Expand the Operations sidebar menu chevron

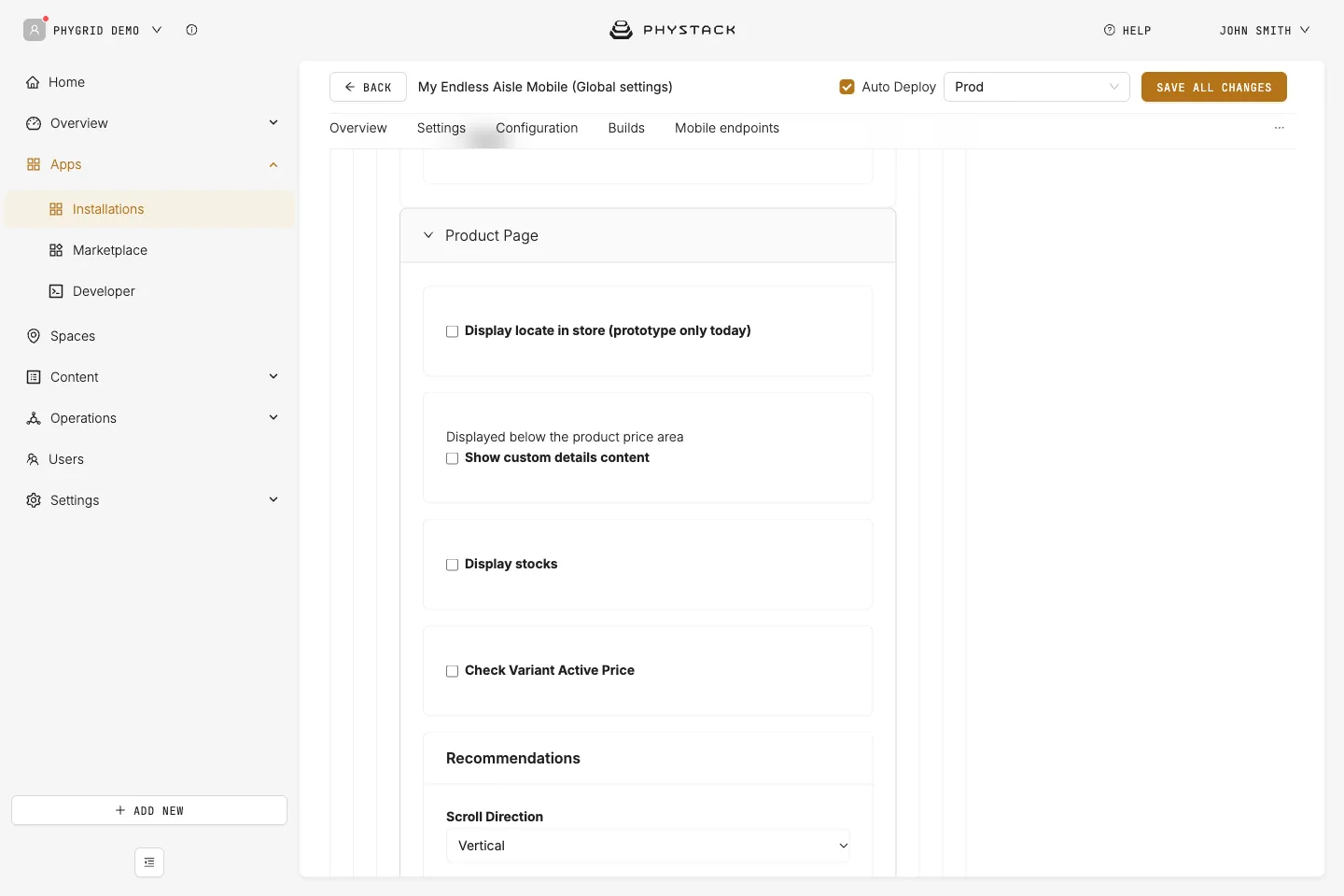tap(273, 418)
